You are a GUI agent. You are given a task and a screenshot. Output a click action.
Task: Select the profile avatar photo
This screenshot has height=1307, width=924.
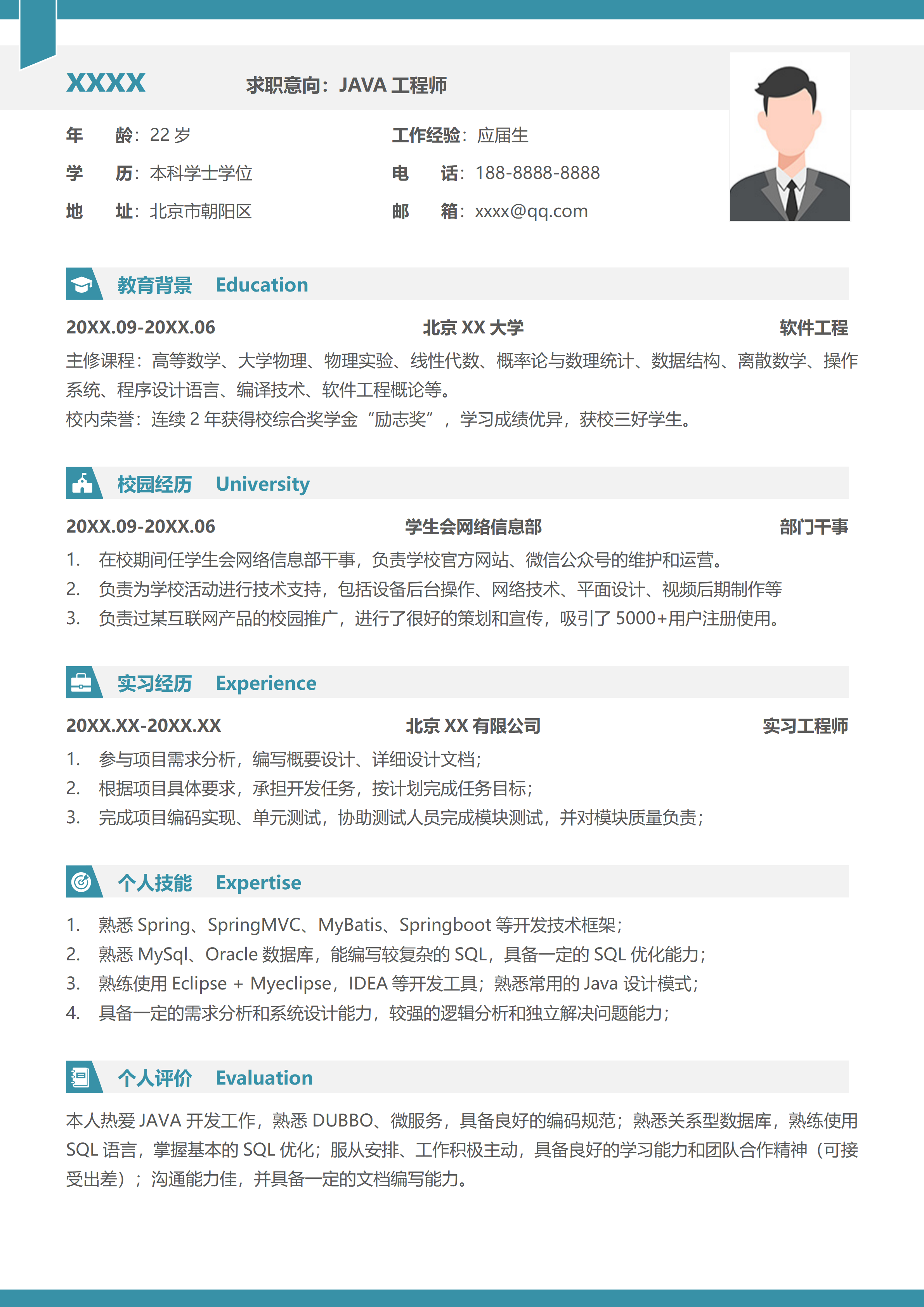(790, 137)
